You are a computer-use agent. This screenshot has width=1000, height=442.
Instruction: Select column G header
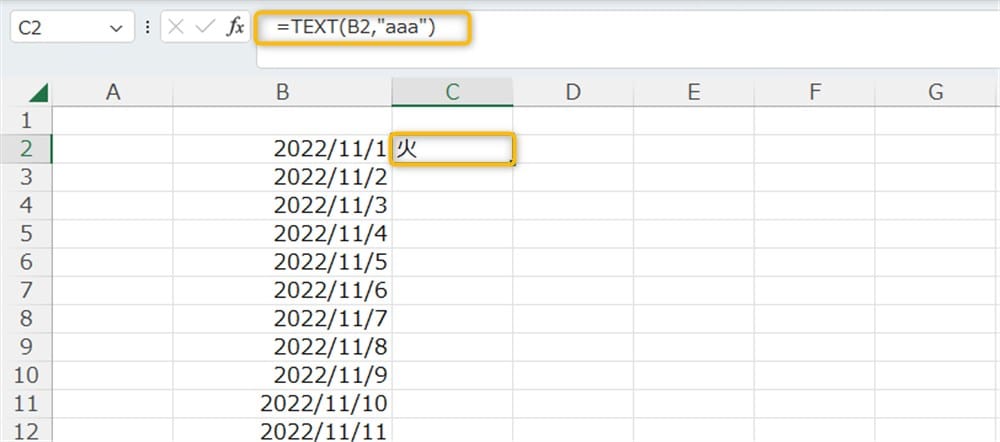[936, 92]
